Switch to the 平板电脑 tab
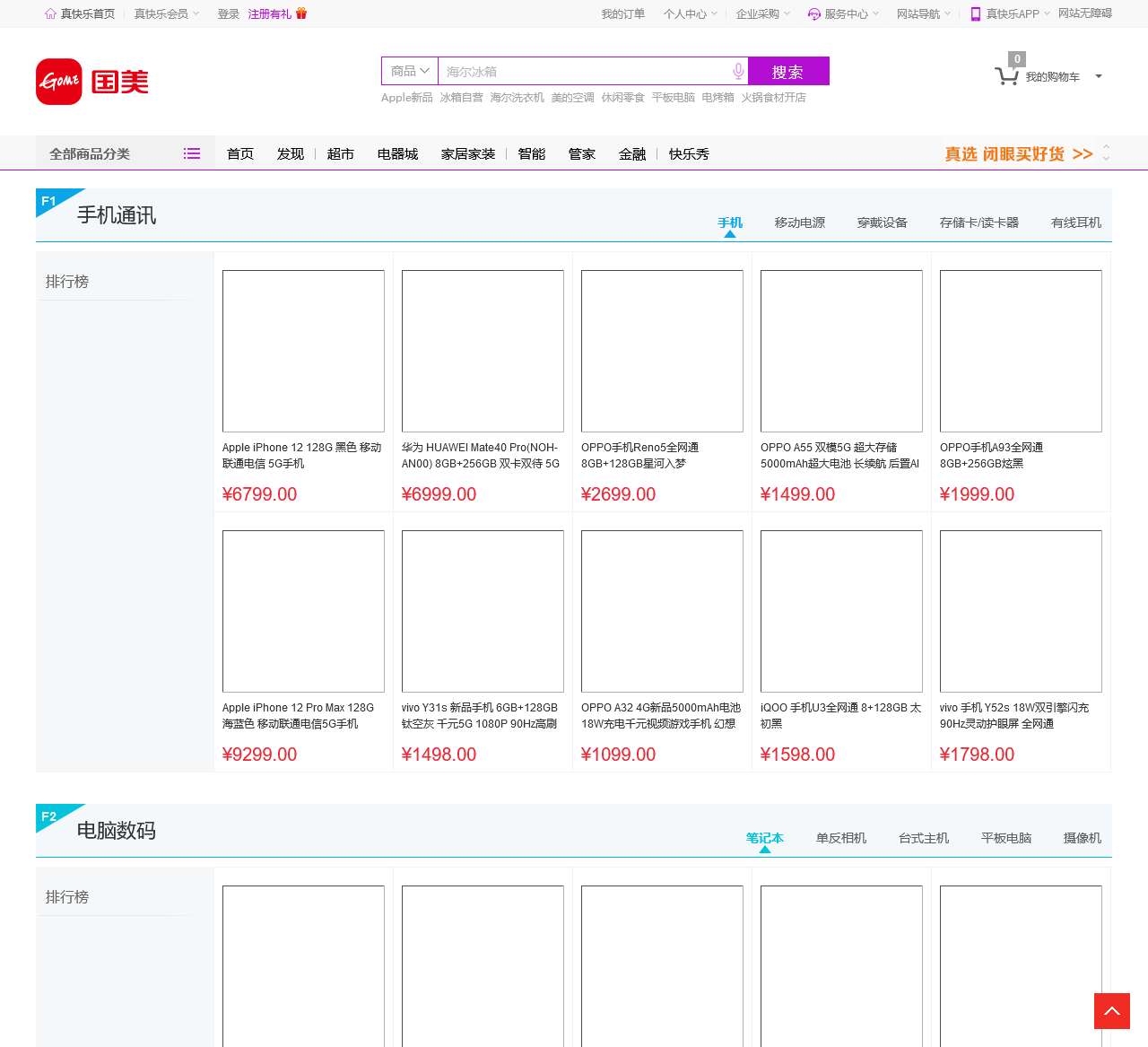 1006,838
